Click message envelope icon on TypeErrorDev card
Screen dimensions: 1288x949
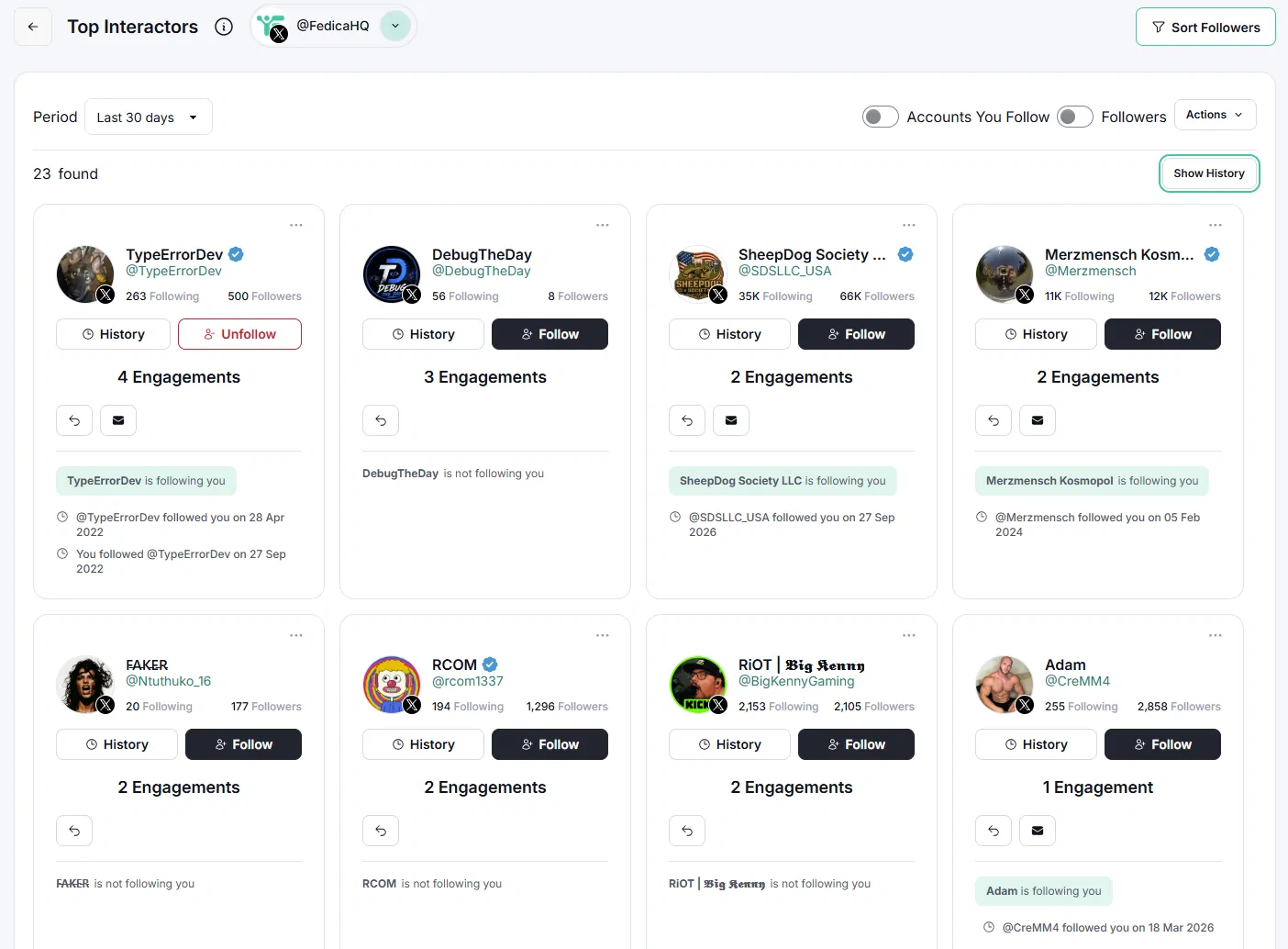point(118,420)
